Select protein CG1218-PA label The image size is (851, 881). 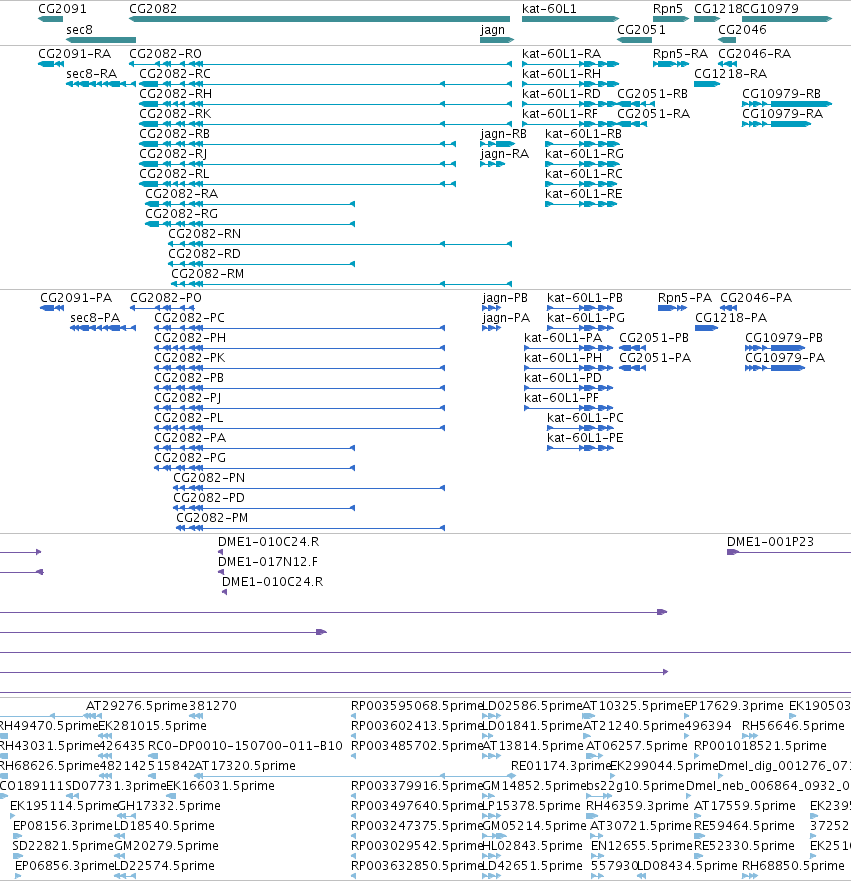tap(731, 318)
